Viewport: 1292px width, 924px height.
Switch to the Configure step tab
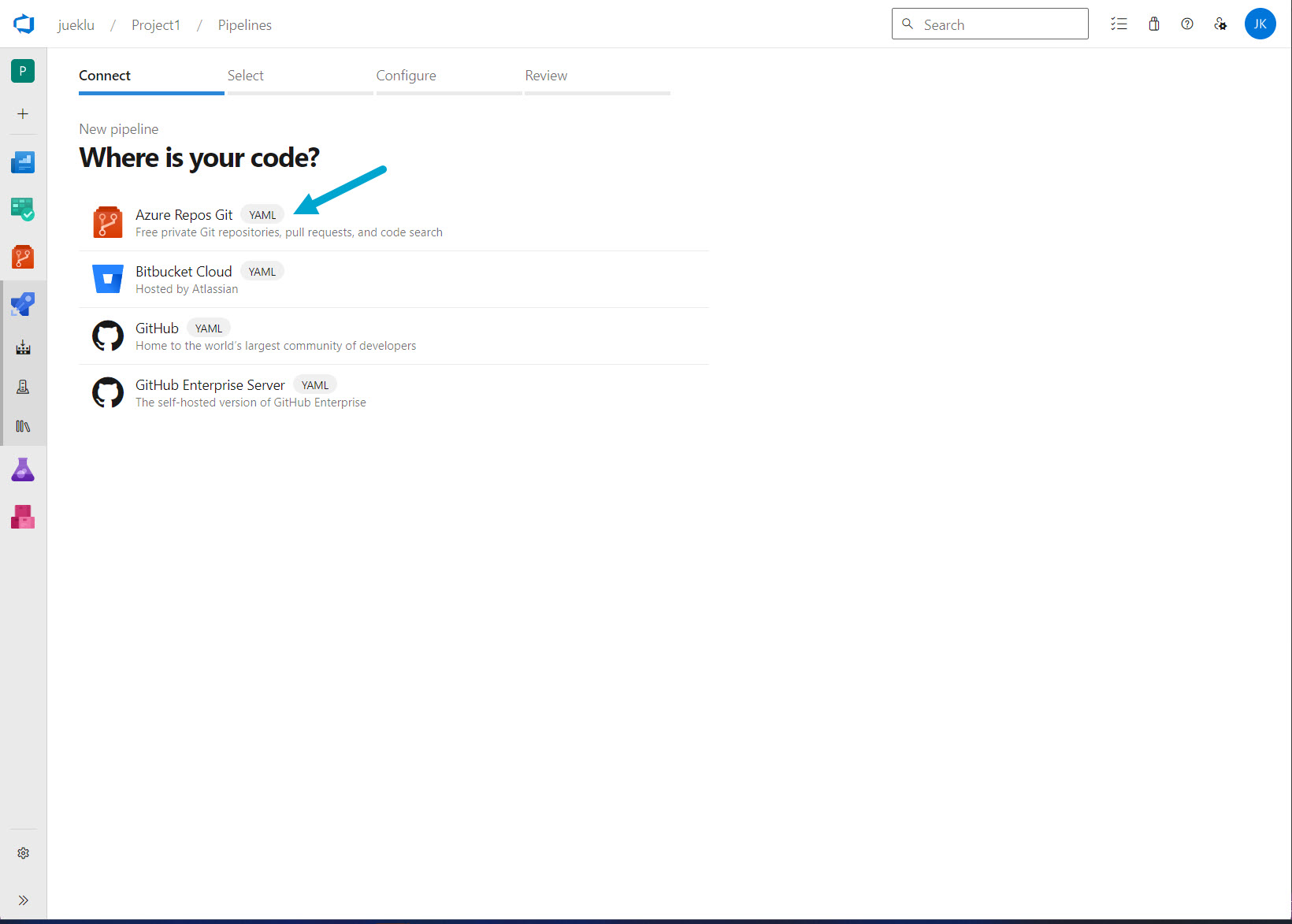coord(406,75)
